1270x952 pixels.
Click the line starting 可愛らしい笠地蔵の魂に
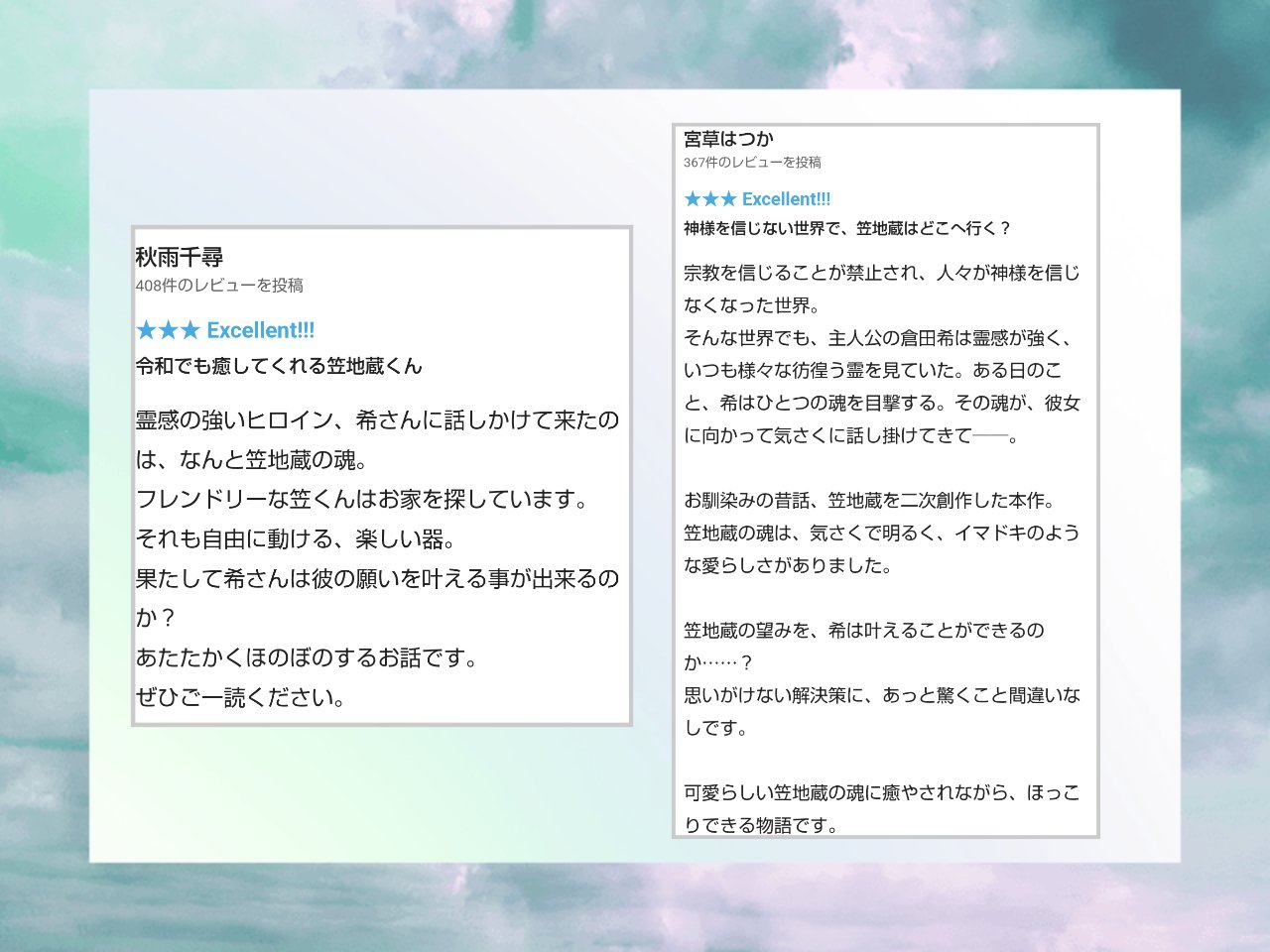click(881, 793)
